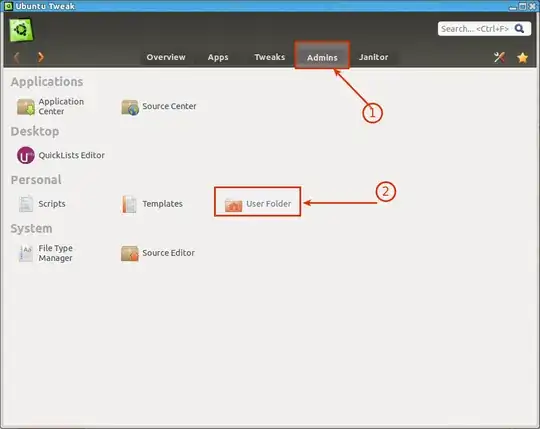Open the File Type Manager icon
This screenshot has height=429, width=540.
[26, 253]
